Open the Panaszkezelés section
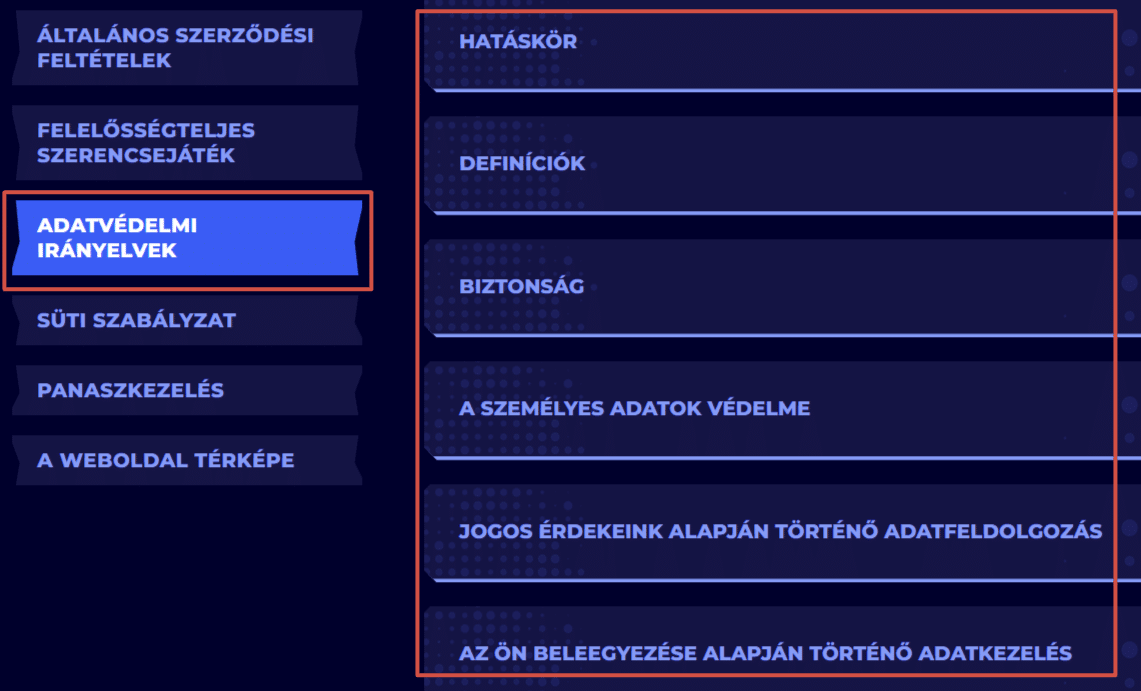The image size is (1141, 691). 131,391
